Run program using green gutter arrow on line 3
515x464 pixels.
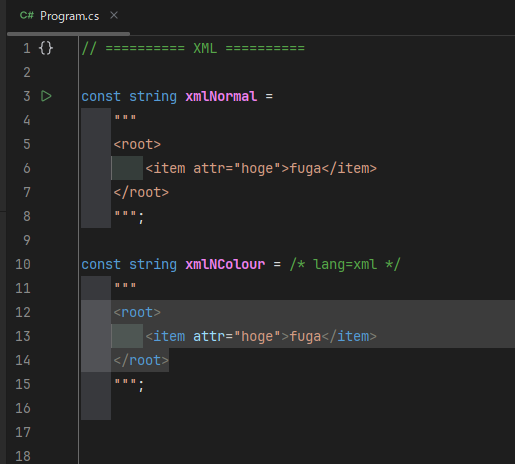tap(46, 96)
